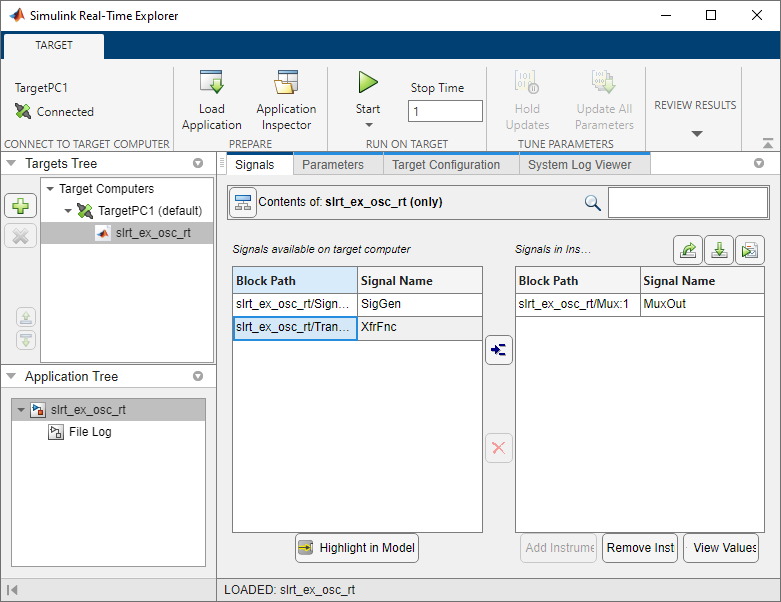Click the upload-to-target arrow icon in Targets Tree

click(x=26, y=317)
